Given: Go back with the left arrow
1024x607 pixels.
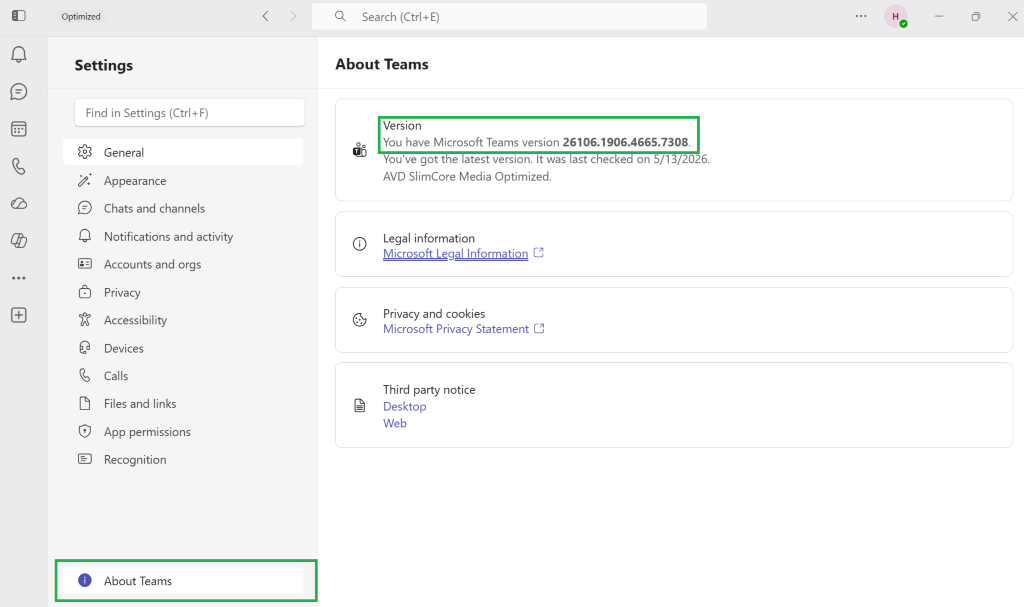Looking at the screenshot, I should pos(265,16).
